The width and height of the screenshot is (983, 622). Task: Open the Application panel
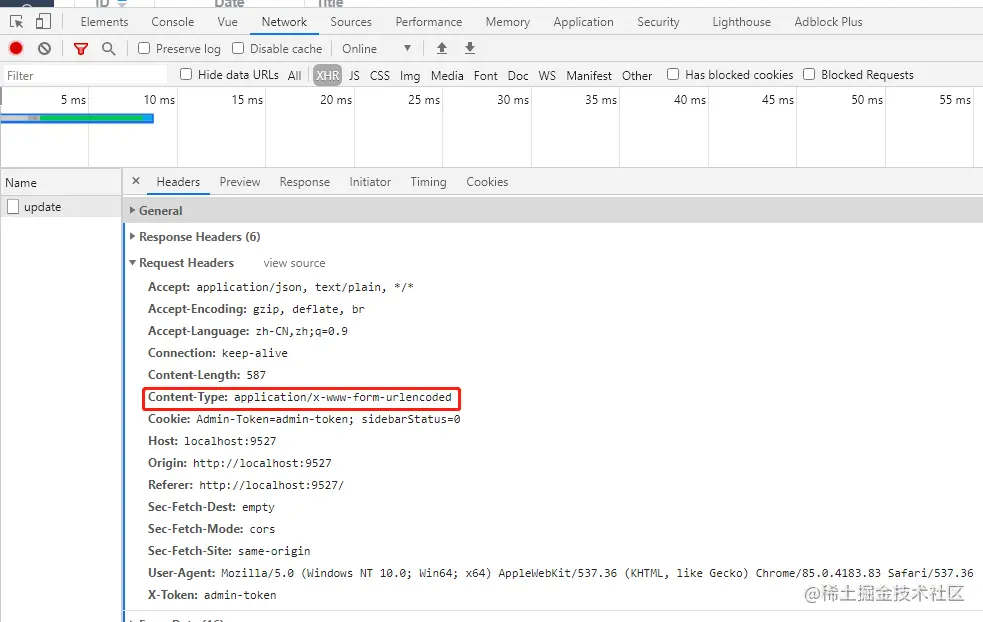pyautogui.click(x=584, y=22)
